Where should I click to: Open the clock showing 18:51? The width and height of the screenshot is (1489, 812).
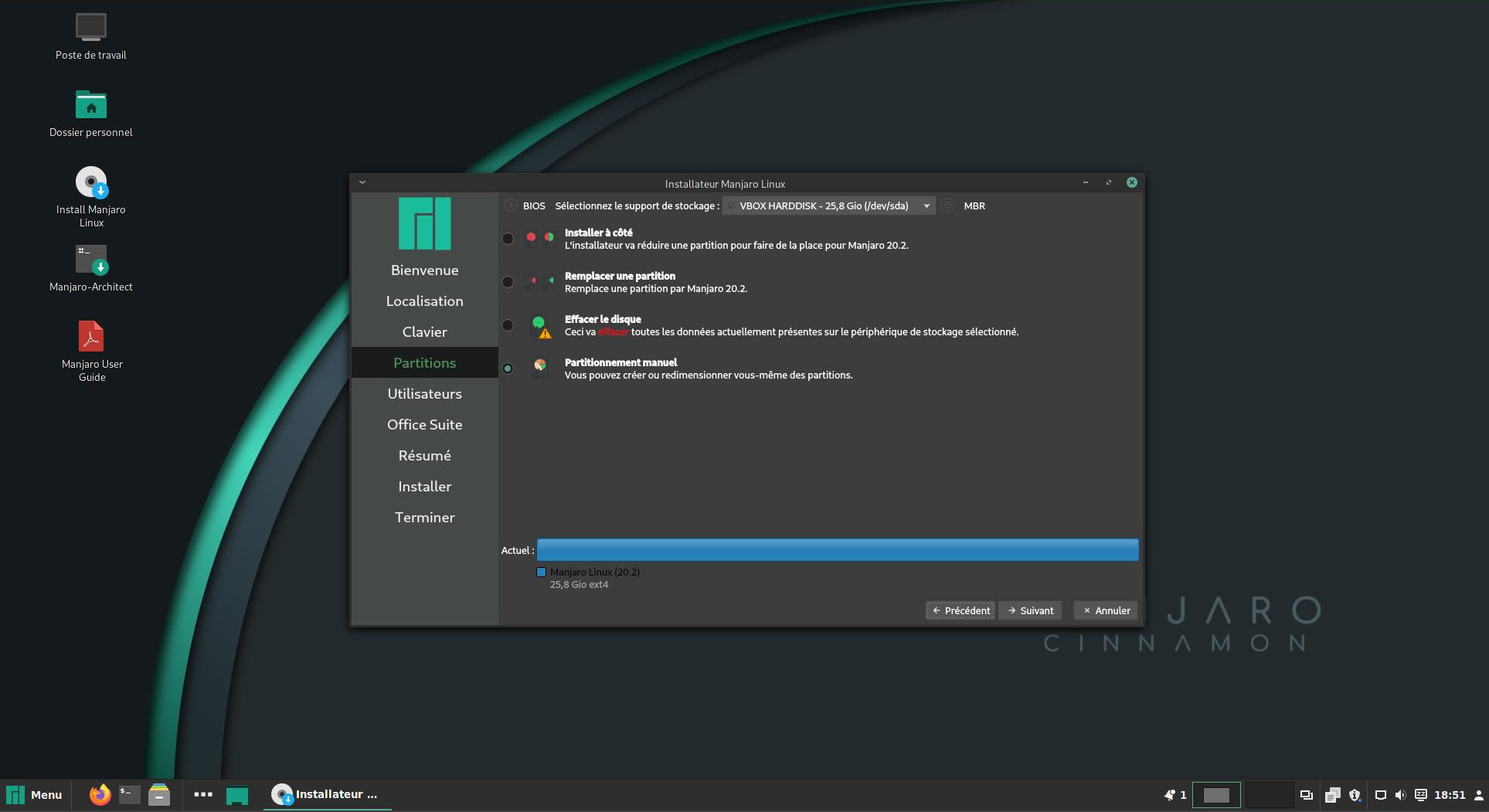(1450, 795)
